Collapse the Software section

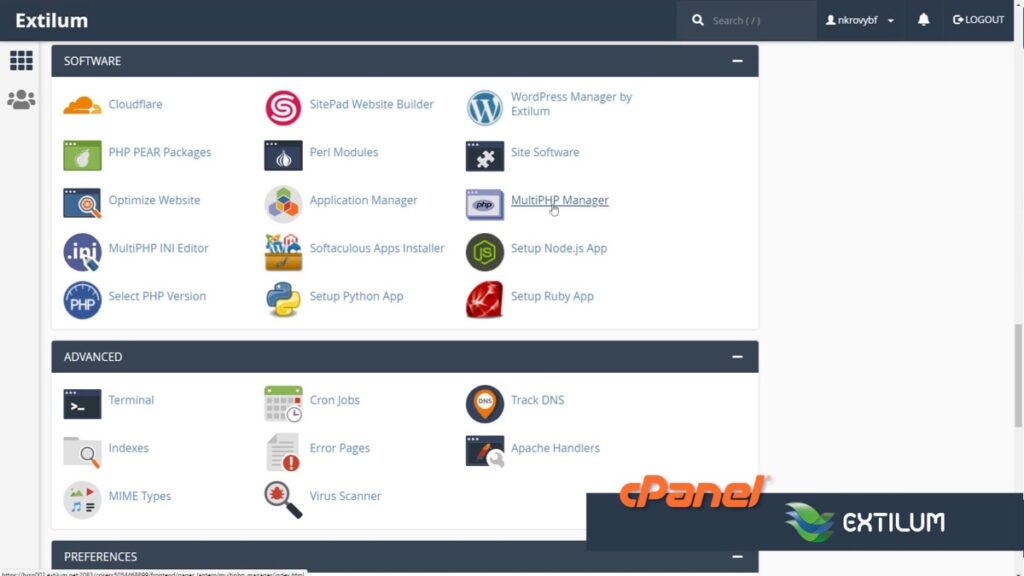pyautogui.click(x=737, y=61)
